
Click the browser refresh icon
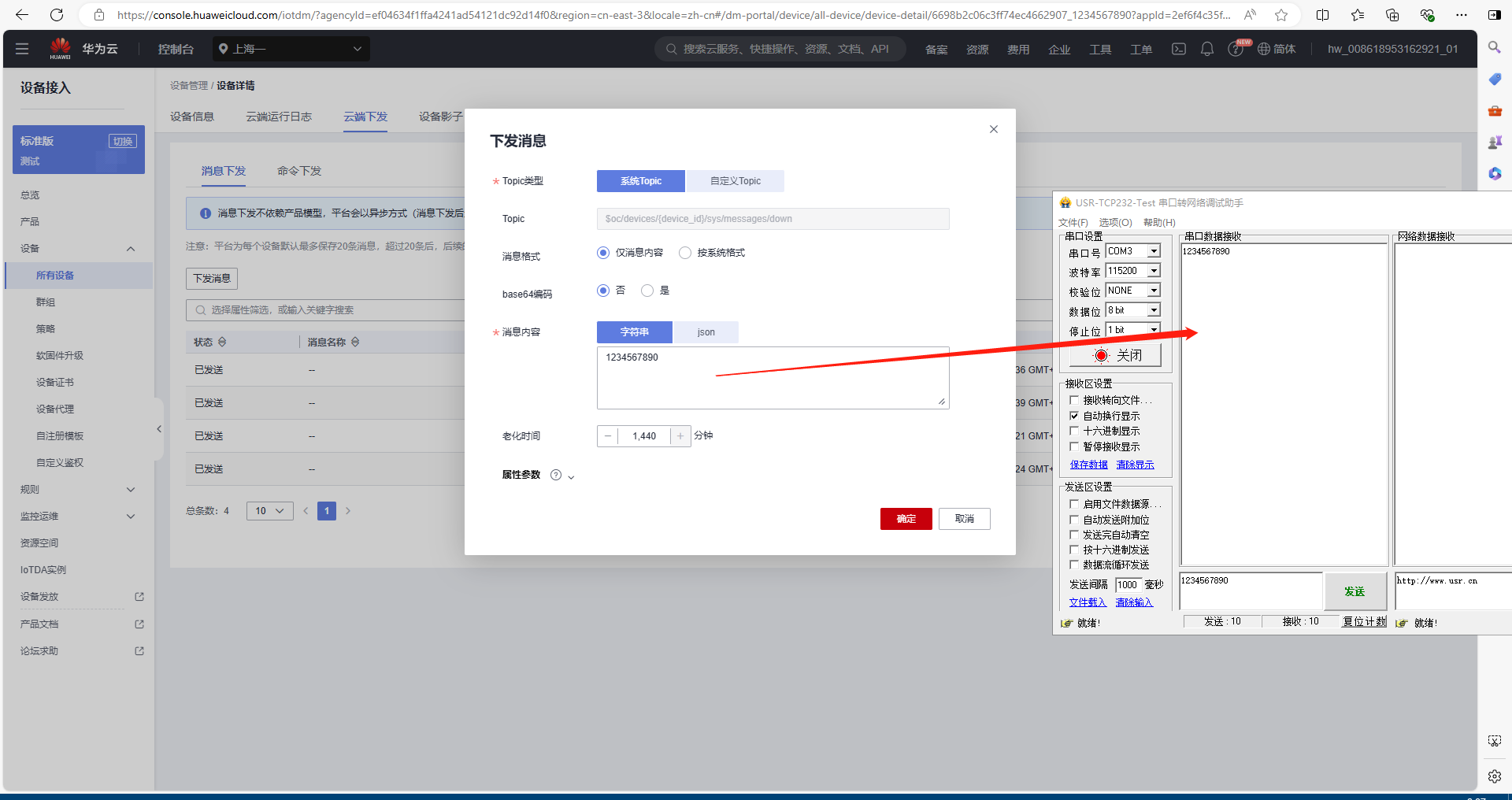57,15
